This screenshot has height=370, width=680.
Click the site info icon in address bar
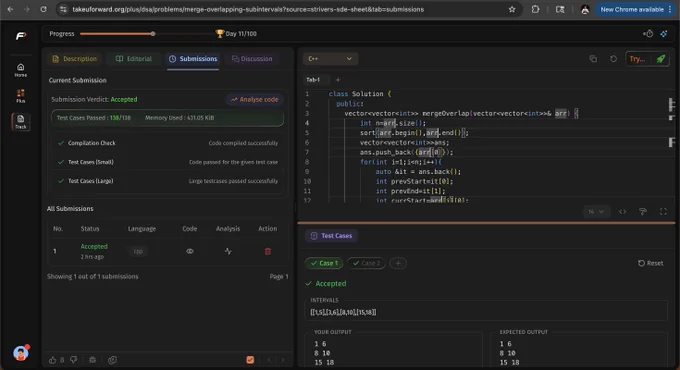tap(63, 9)
